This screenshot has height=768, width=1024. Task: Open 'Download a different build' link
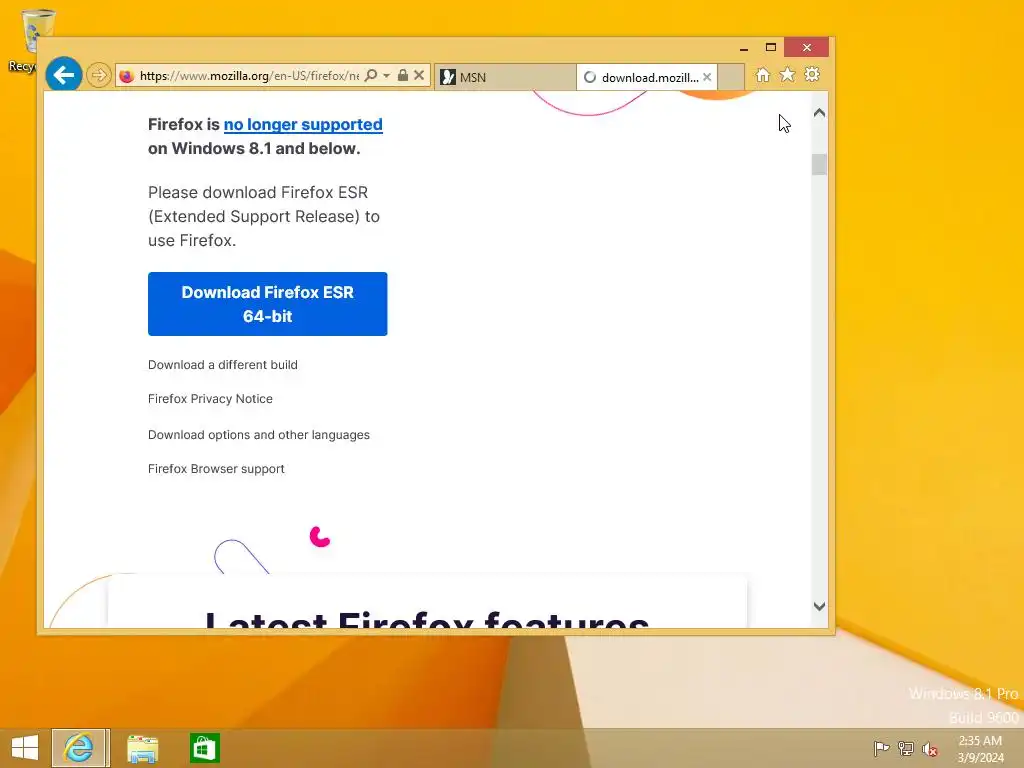tap(223, 364)
